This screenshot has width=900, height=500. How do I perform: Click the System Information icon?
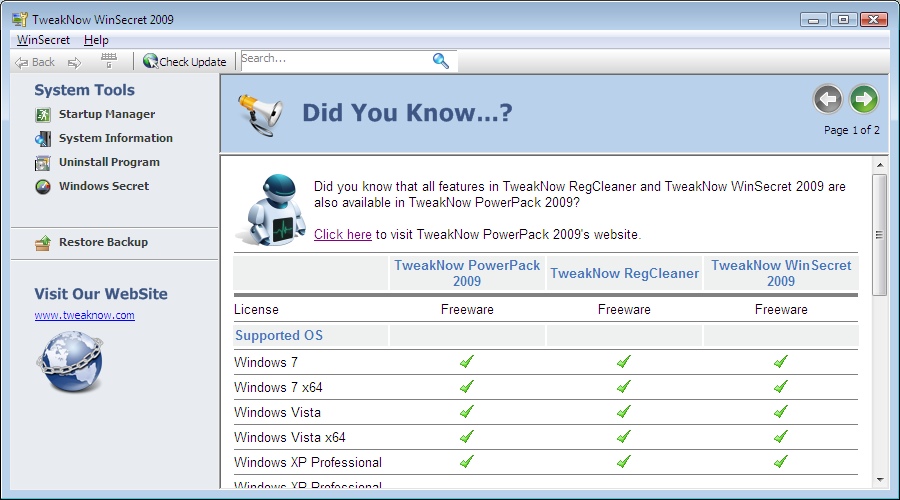pyautogui.click(x=43, y=139)
